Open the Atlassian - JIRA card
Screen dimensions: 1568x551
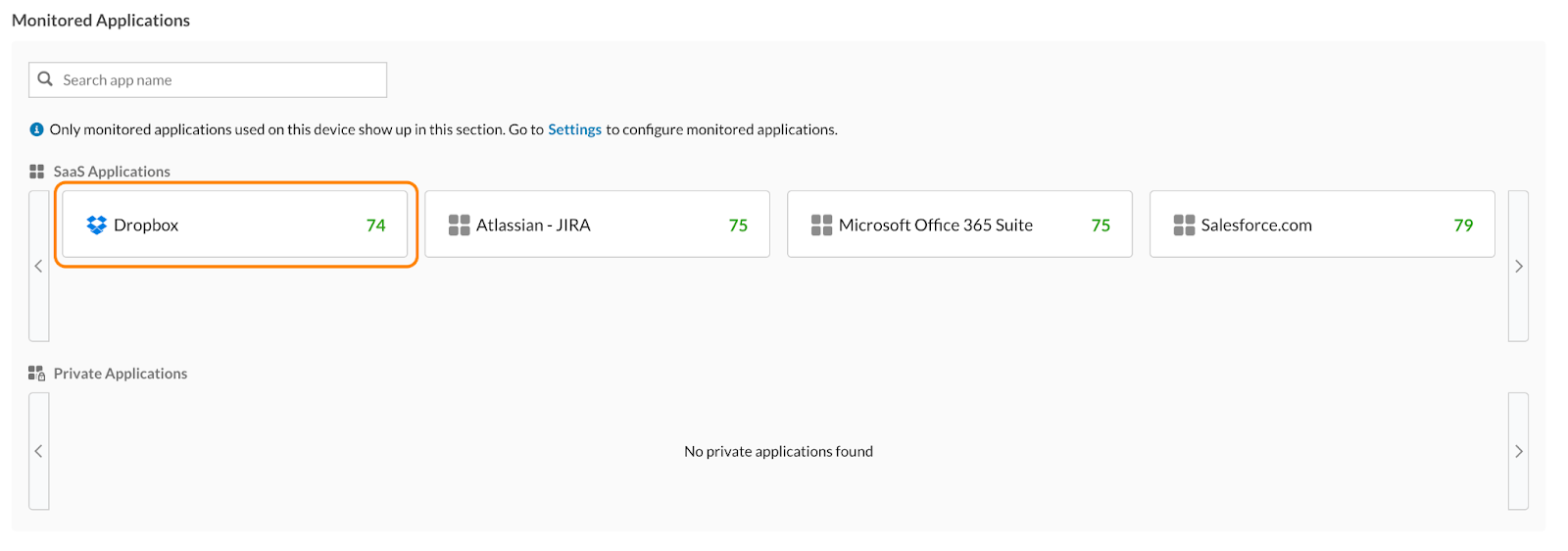597,225
